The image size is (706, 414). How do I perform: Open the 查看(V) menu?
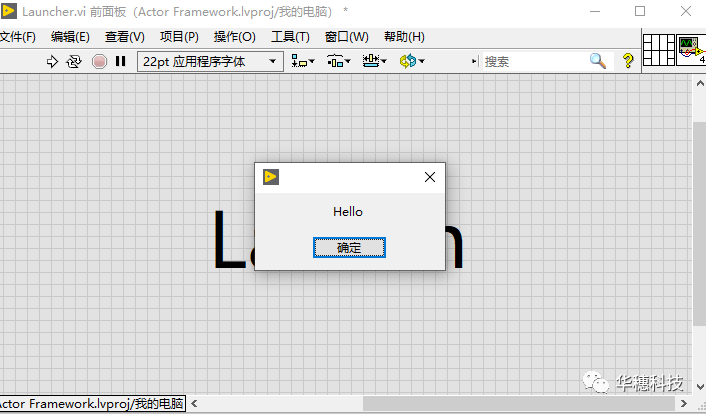[x=125, y=37]
